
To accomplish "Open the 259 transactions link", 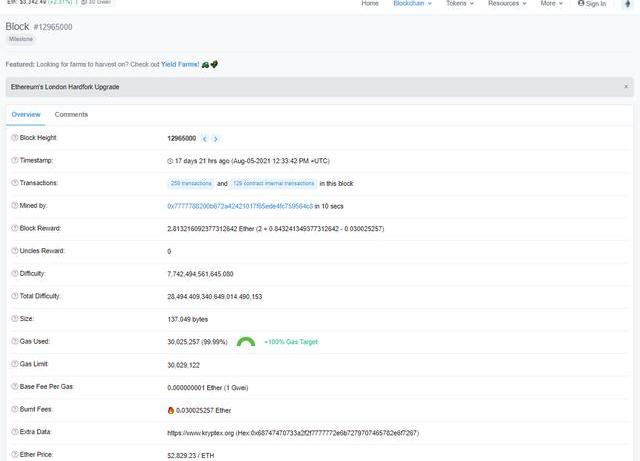I will click(x=189, y=183).
